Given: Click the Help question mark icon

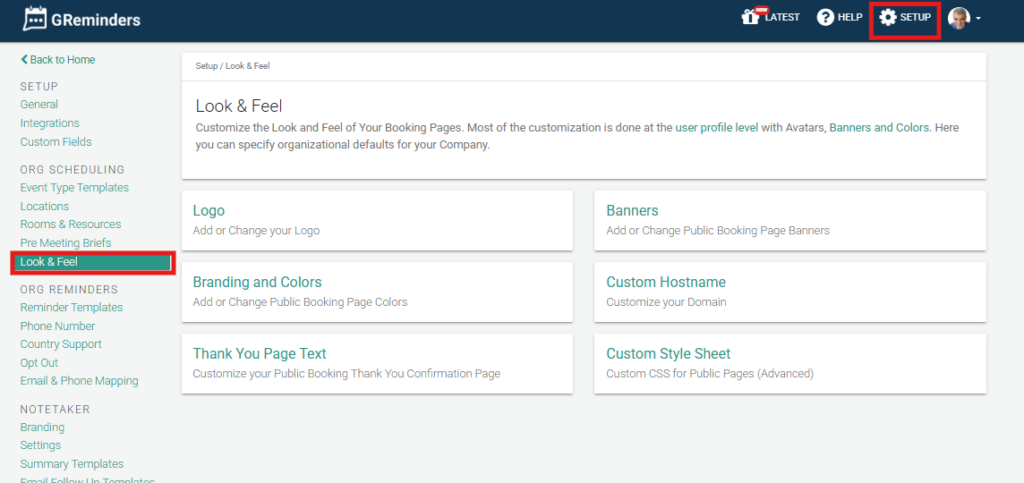Looking at the screenshot, I should [x=825, y=18].
